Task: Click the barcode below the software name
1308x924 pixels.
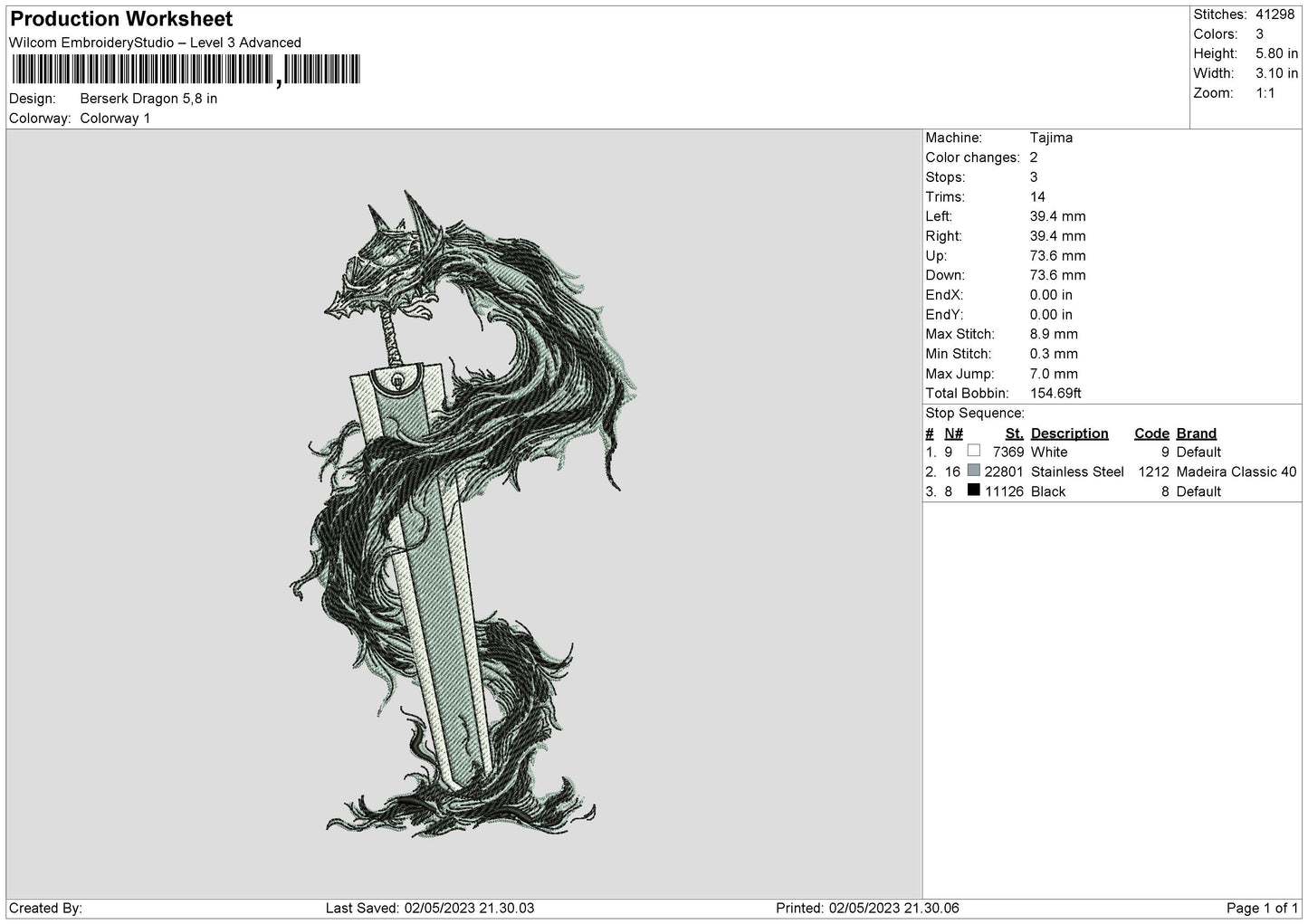Action: tap(185, 70)
